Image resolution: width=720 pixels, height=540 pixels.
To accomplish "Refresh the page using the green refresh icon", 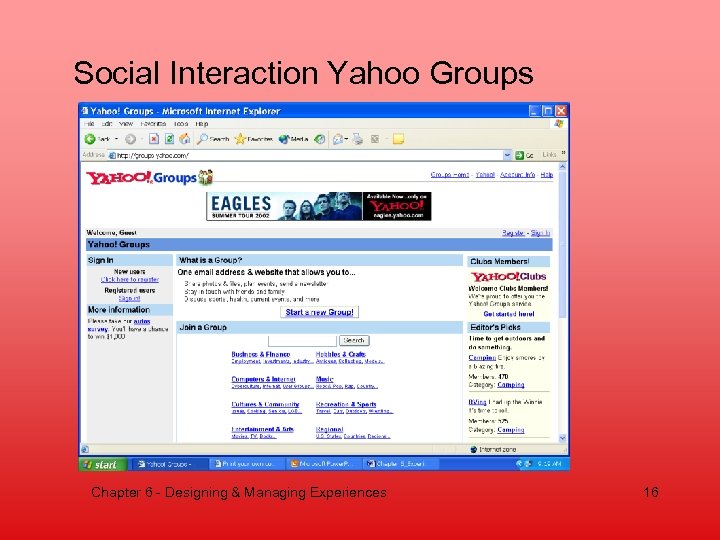I will [x=169, y=139].
